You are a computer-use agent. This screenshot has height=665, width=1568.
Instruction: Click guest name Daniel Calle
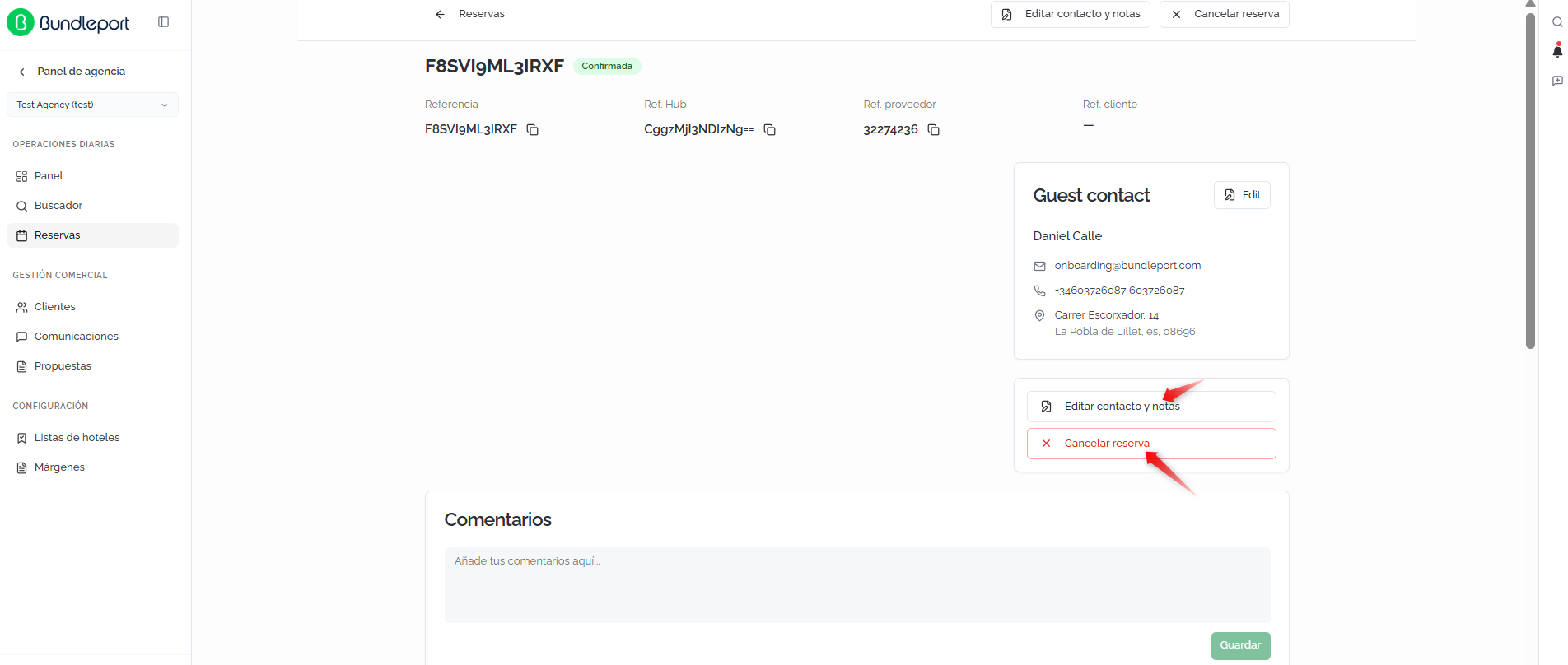click(1067, 236)
